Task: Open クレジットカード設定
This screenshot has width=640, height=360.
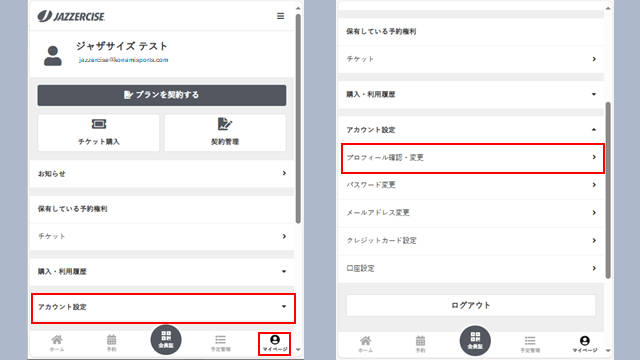Action: point(471,240)
